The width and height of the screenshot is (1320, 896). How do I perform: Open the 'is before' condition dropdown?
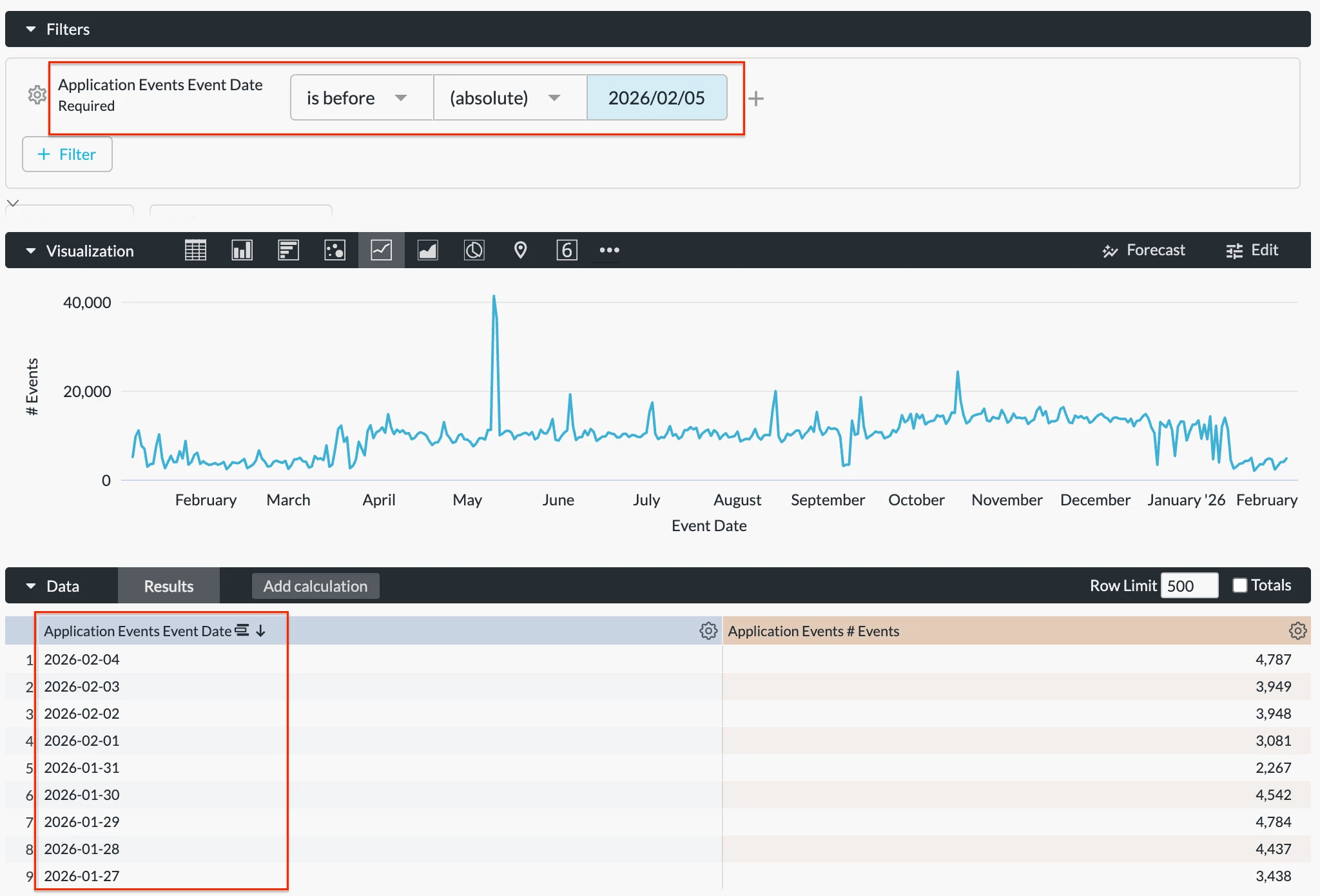(x=361, y=98)
